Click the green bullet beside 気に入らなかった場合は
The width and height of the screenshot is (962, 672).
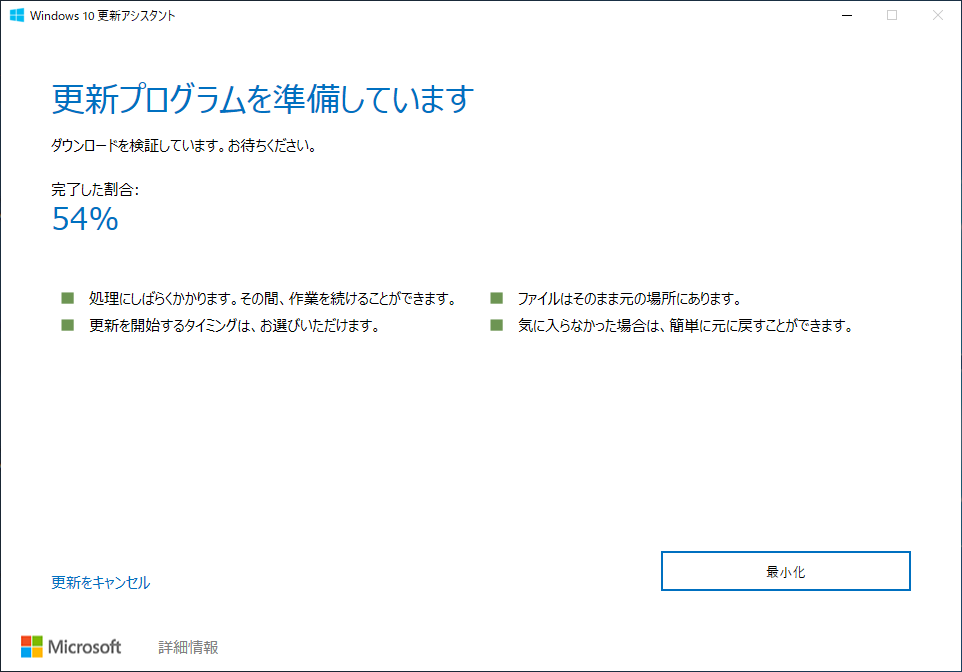click(x=496, y=325)
